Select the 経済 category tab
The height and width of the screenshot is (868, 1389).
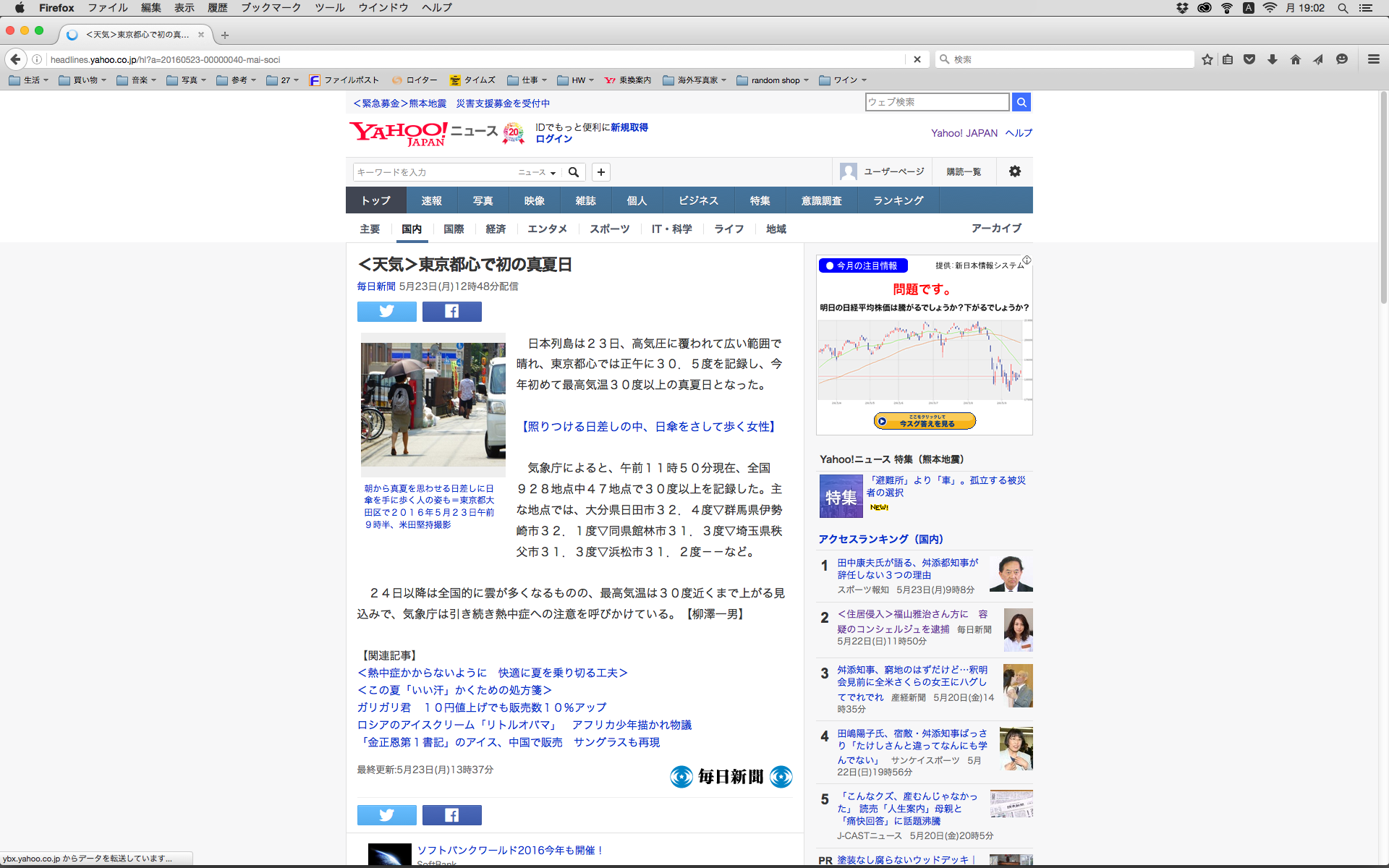point(496,229)
